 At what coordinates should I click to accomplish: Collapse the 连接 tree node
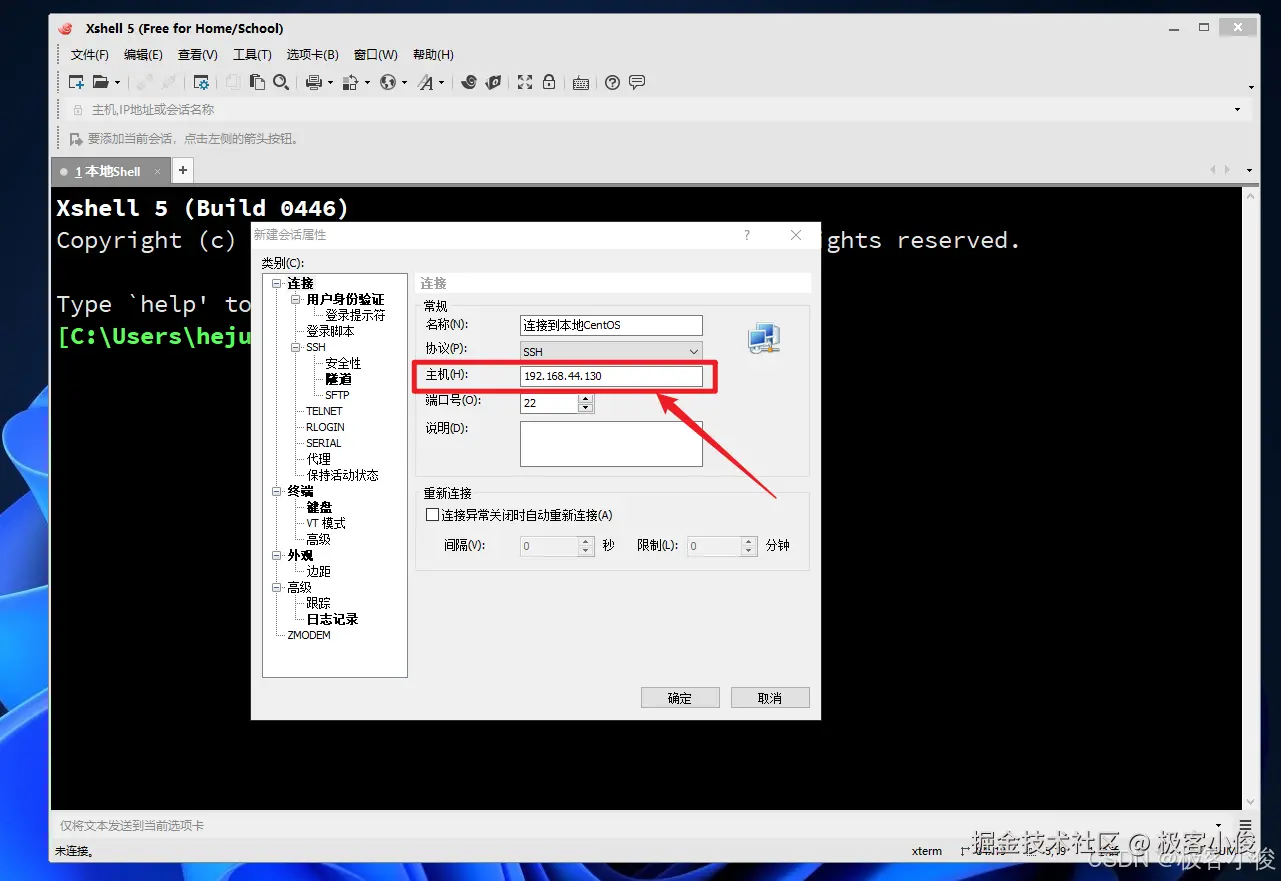pyautogui.click(x=277, y=284)
